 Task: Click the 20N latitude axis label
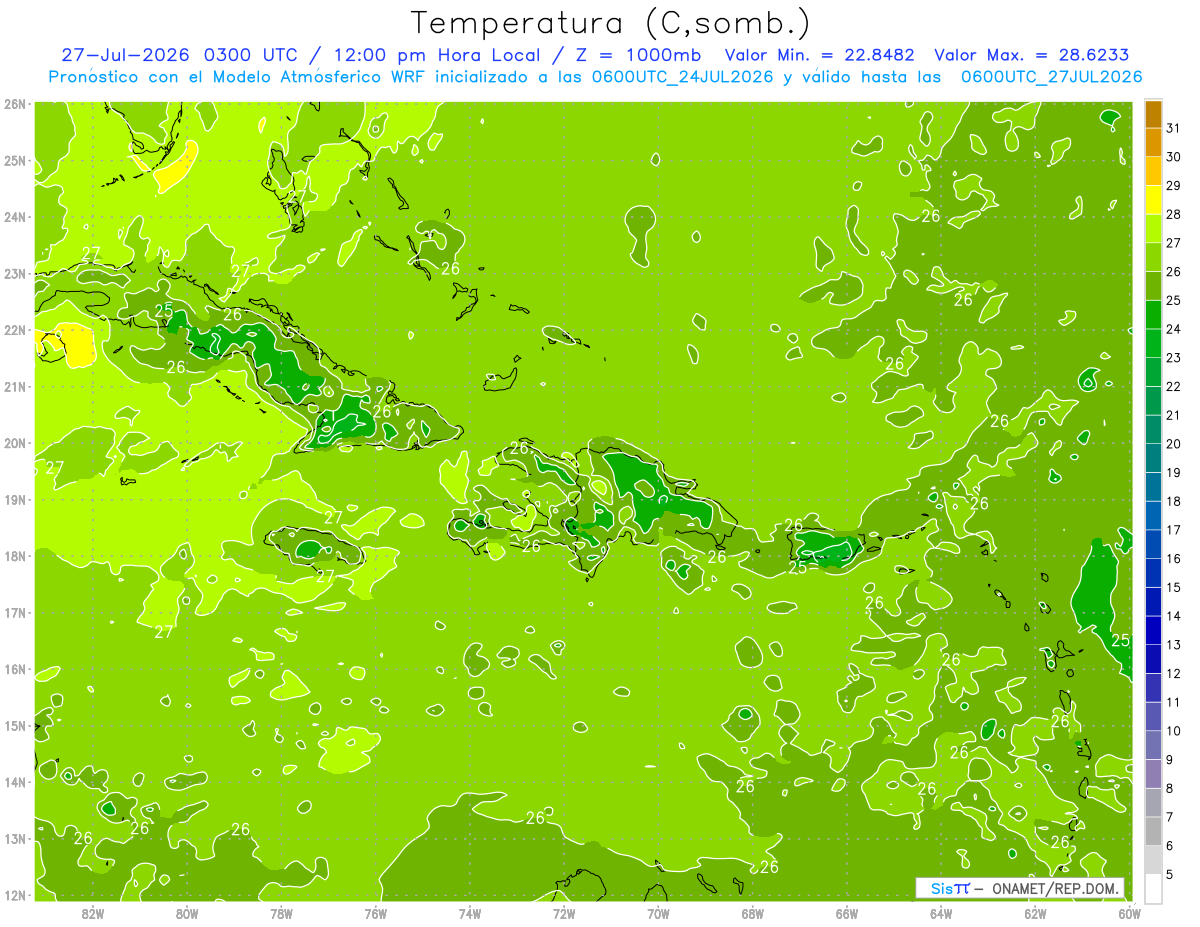tap(15, 443)
